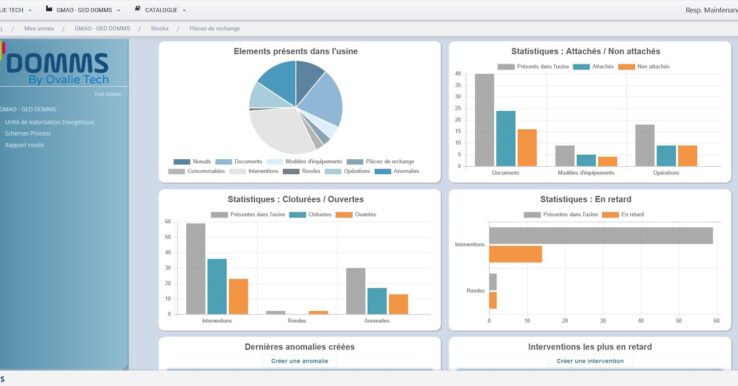The width and height of the screenshot is (738, 386).
Task: Toggle the Cloturées legend entry
Action: (310, 215)
